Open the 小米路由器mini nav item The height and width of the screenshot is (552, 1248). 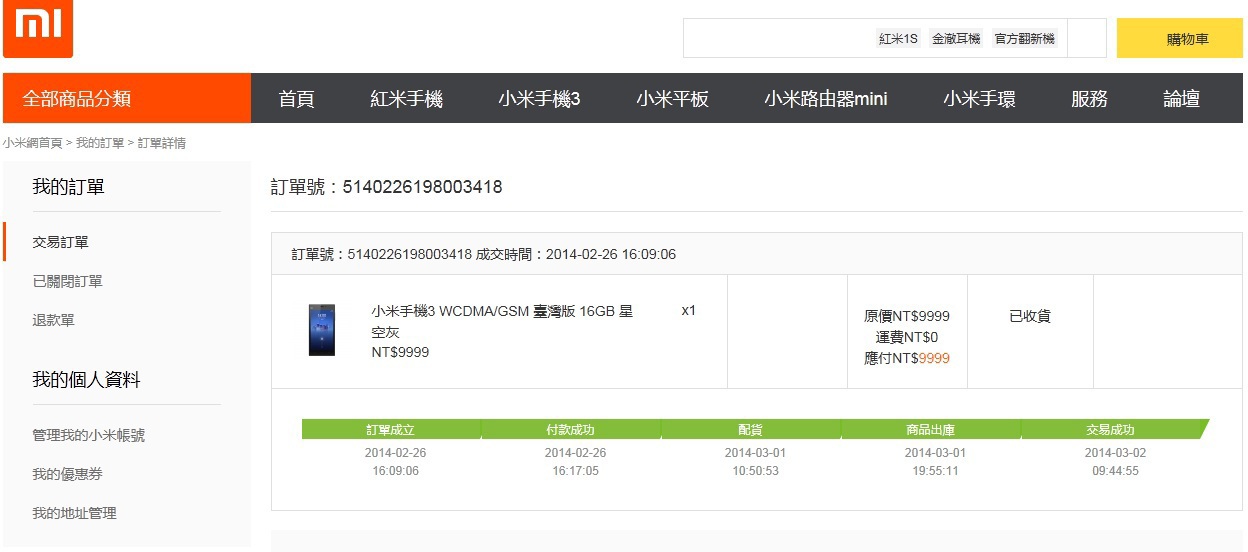click(826, 99)
